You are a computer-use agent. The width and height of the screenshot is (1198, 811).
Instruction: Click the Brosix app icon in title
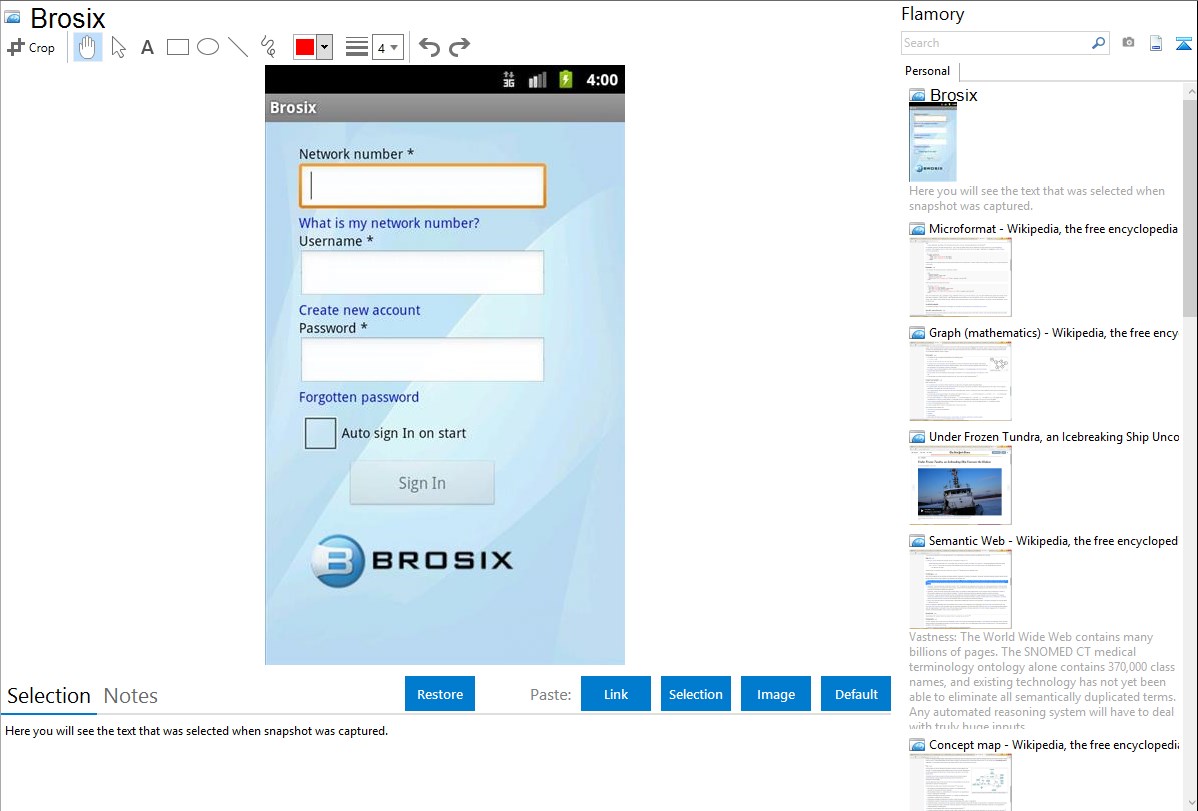(x=13, y=17)
